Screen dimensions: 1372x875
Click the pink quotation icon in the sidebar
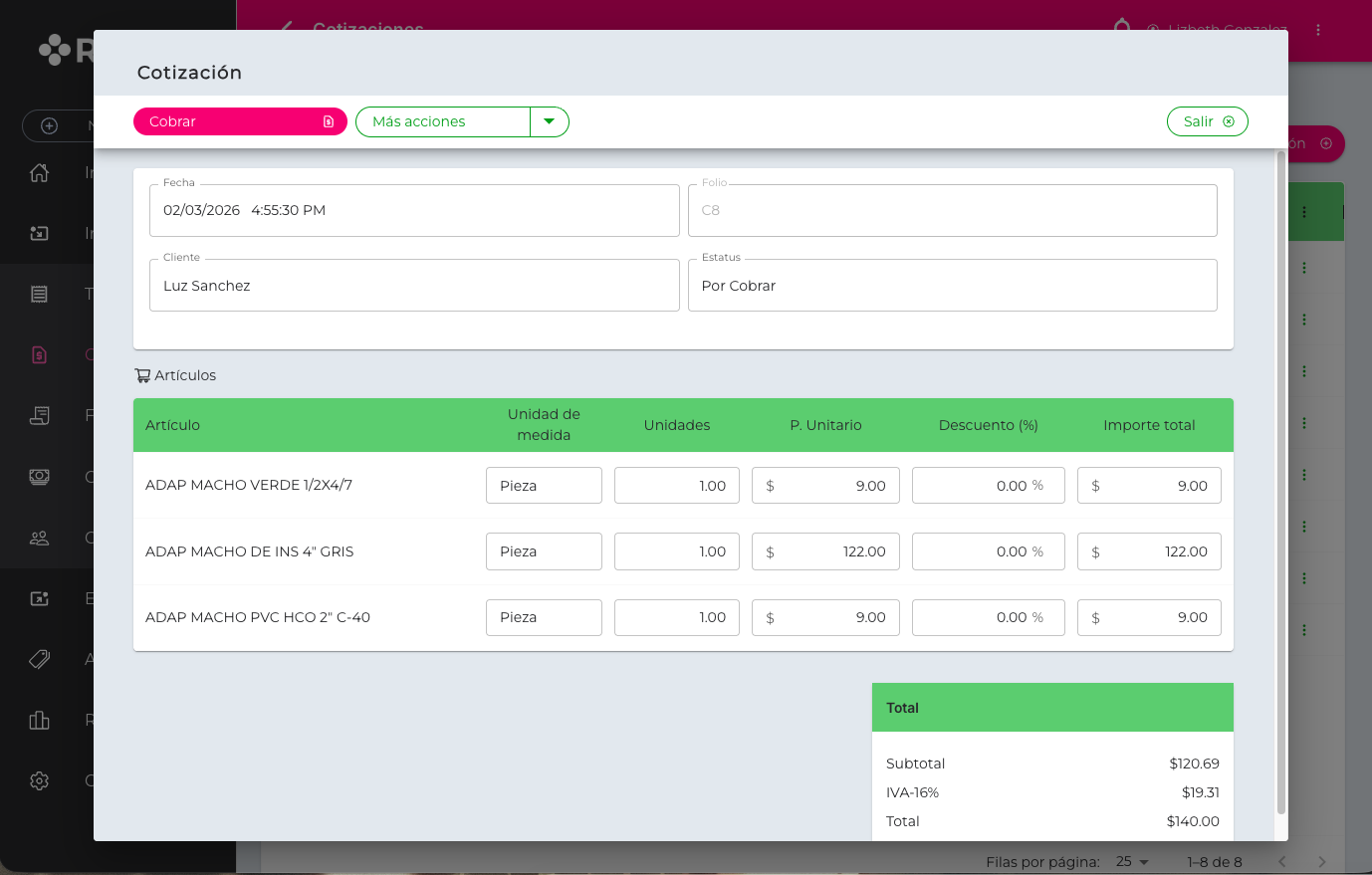coord(40,354)
